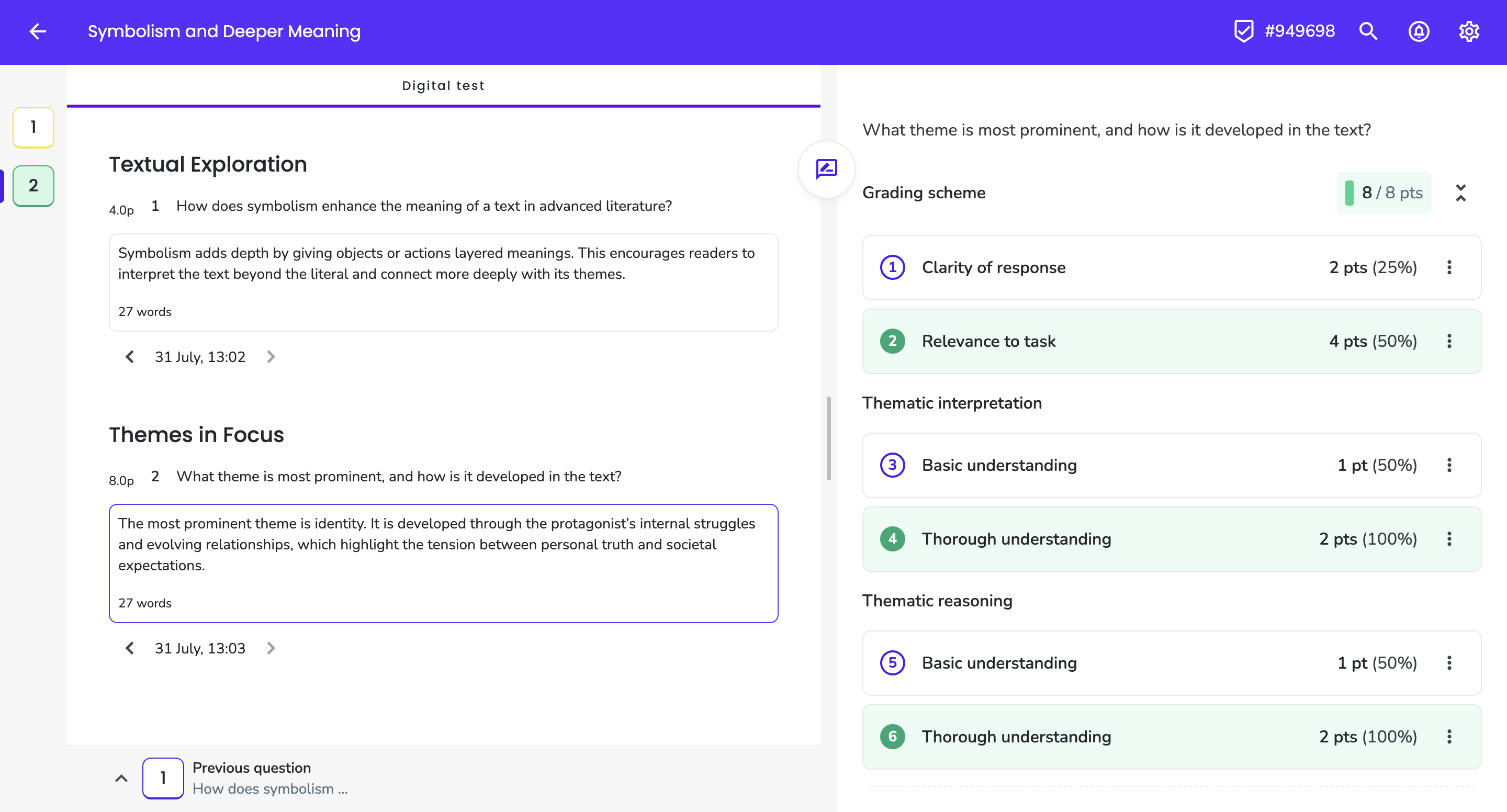Click the 8 / 8 pts score badge
This screenshot has height=812, width=1507.
1384,193
